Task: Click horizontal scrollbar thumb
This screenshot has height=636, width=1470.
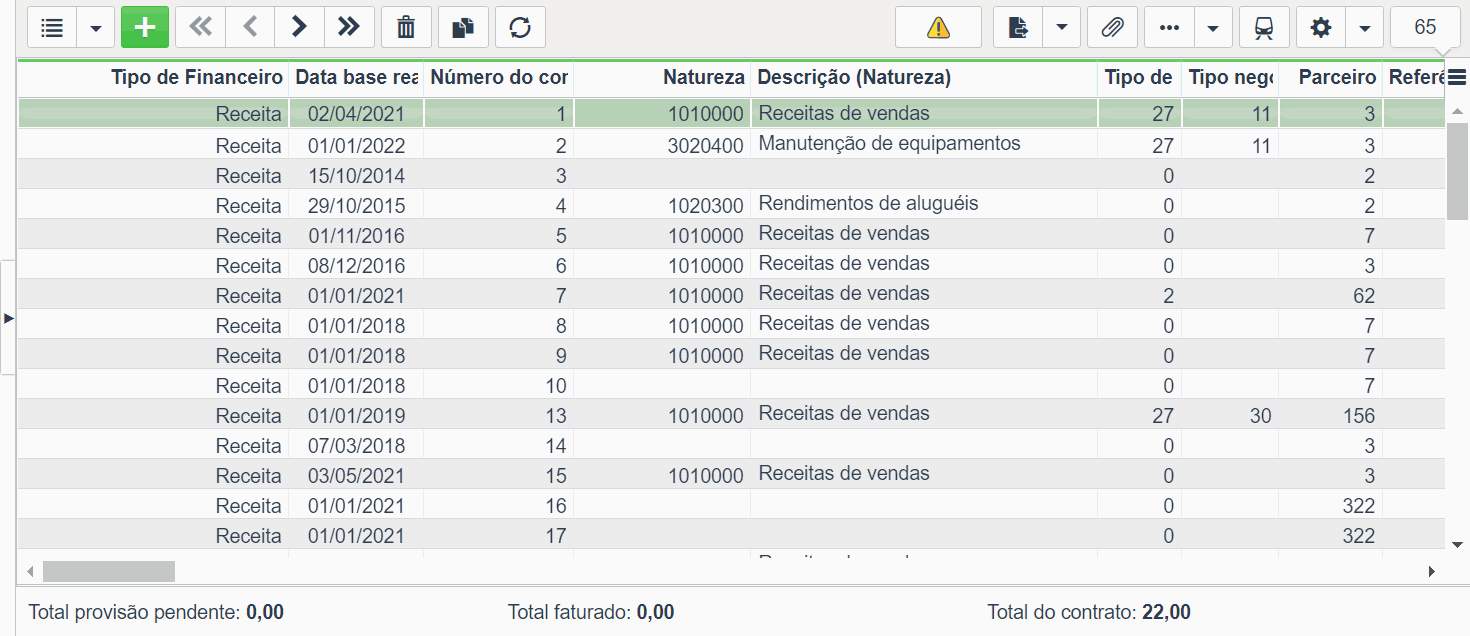Action: [x=109, y=571]
